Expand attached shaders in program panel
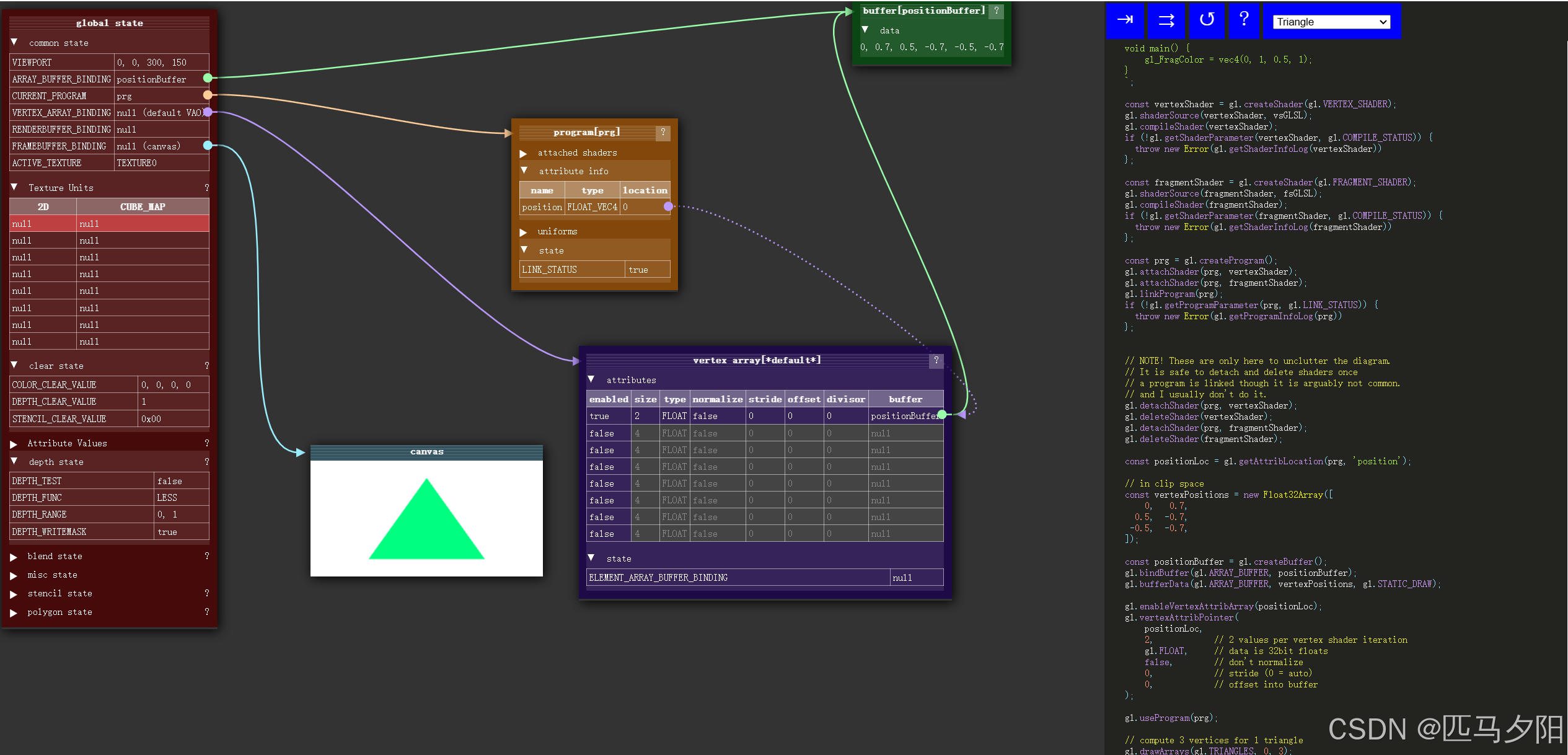Viewport: 1568px width, 755px height. [x=523, y=153]
